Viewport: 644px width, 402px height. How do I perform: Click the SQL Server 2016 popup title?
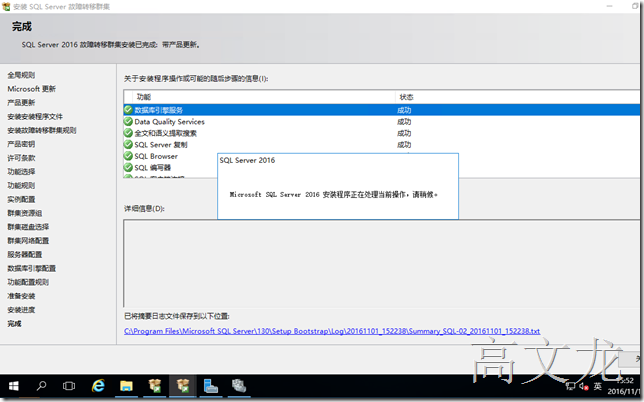[247, 160]
